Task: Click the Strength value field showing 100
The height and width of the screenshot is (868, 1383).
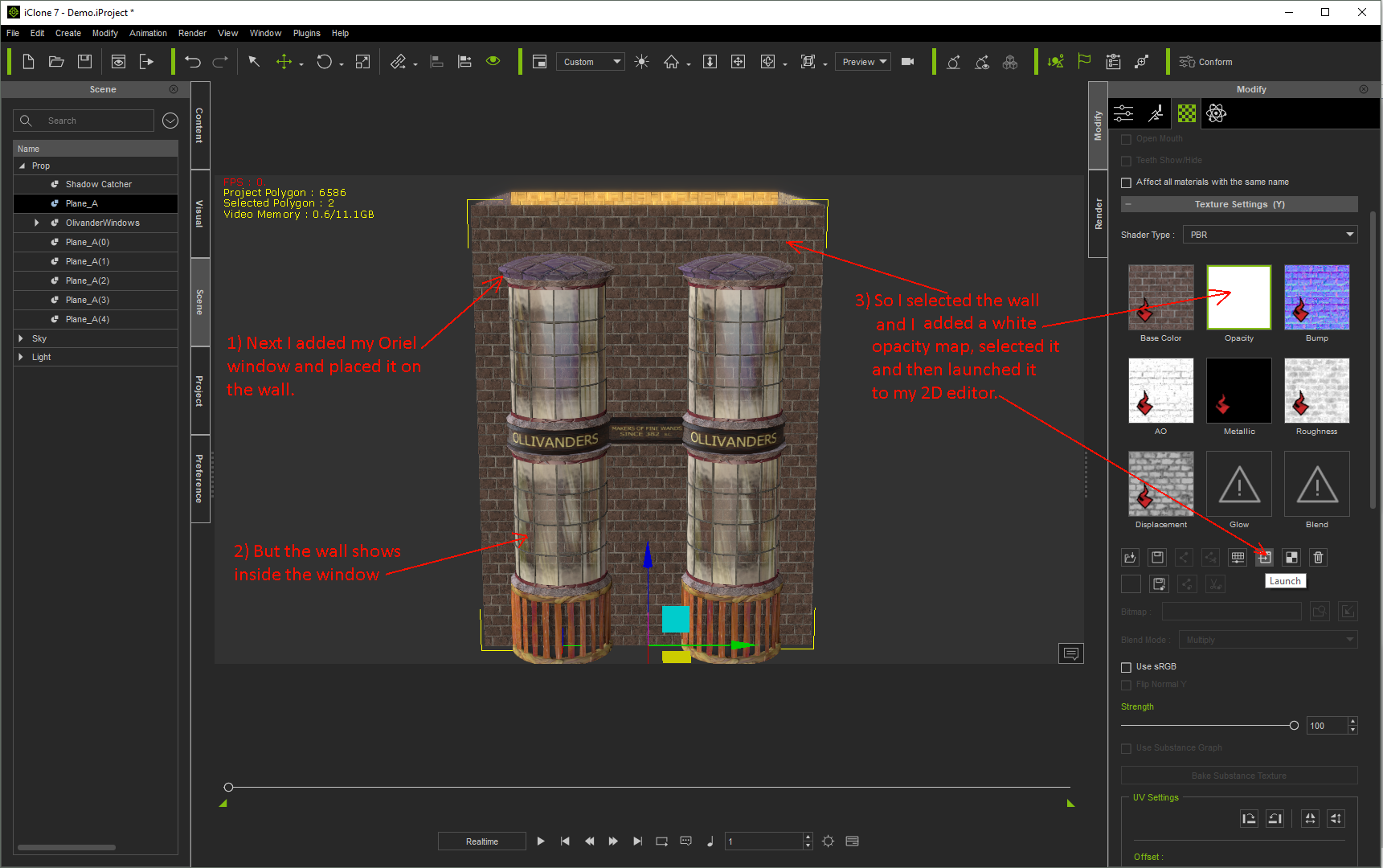Action: click(x=1327, y=726)
